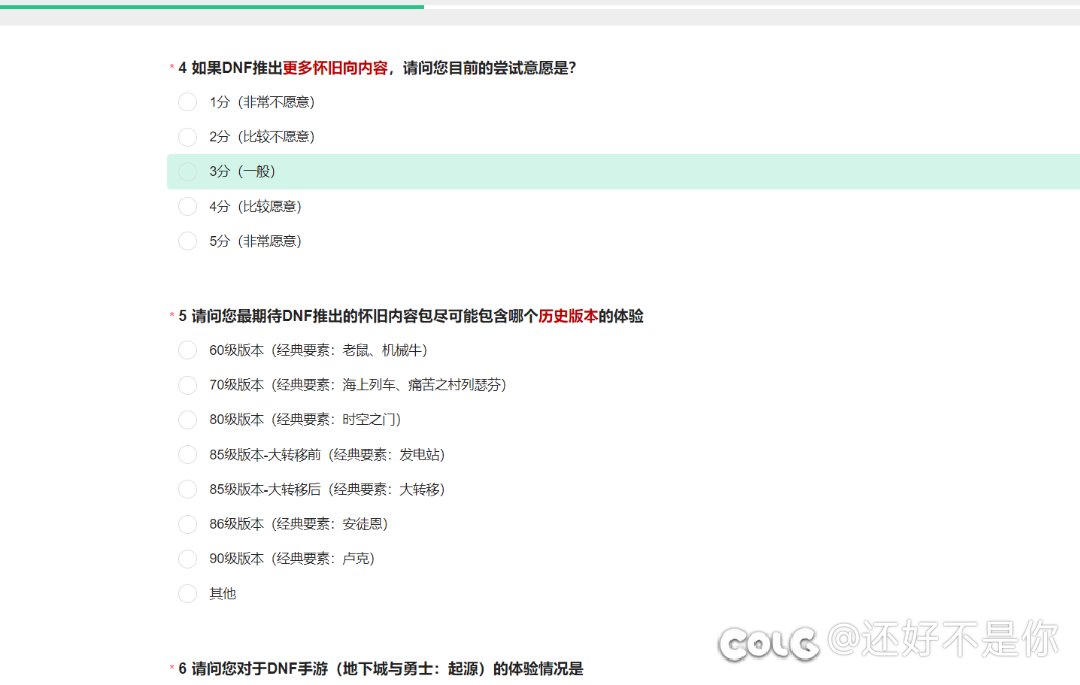
Task: Select the 1分 (非常不愿意) radio option
Action: tap(187, 102)
